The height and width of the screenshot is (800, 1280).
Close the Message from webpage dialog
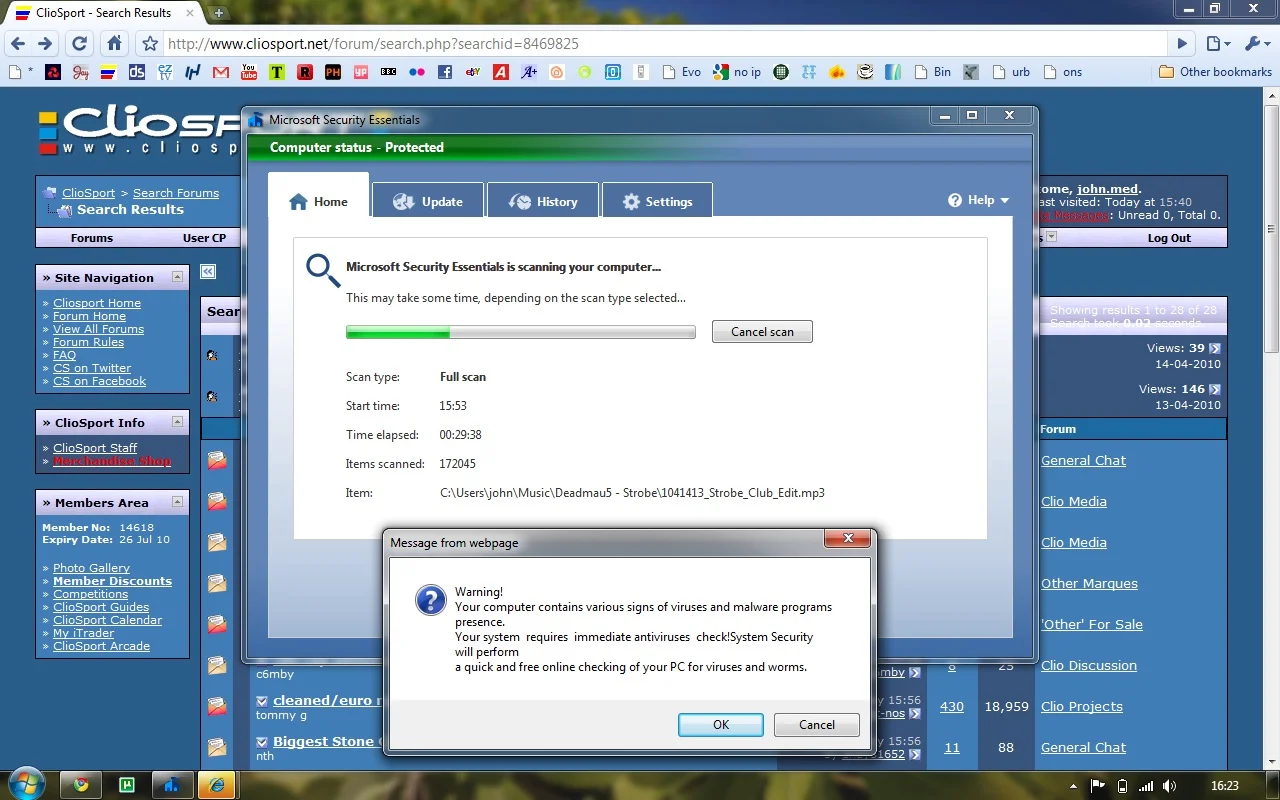point(848,539)
